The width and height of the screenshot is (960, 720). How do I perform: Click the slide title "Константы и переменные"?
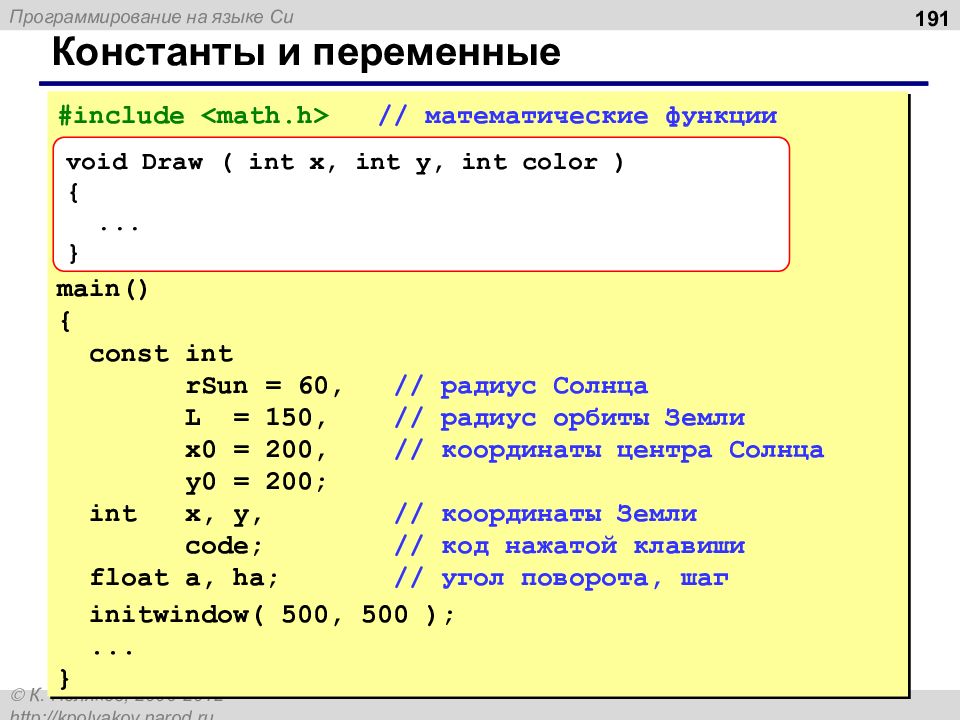(306, 52)
